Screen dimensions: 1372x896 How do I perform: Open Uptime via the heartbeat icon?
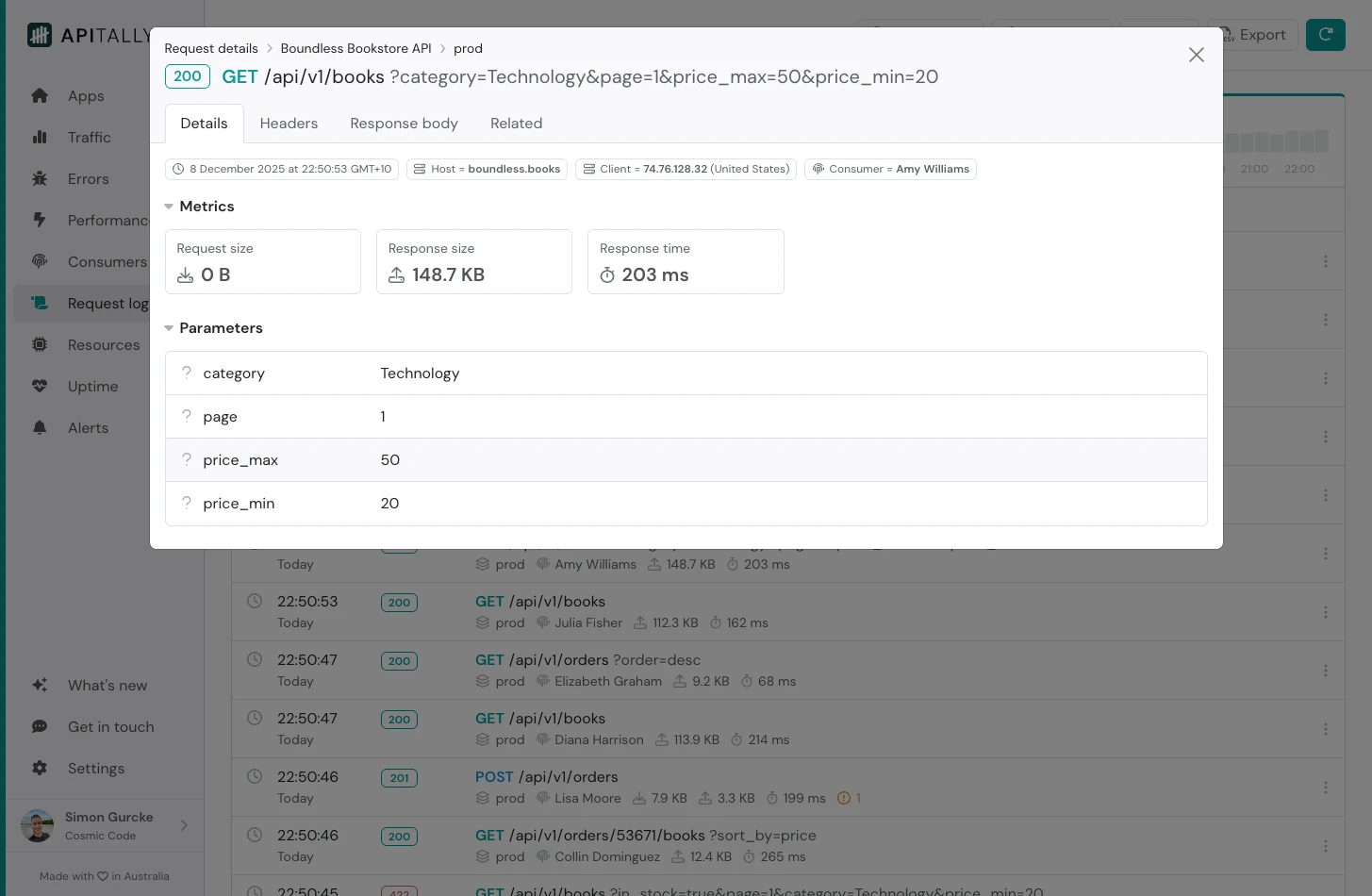(x=40, y=387)
